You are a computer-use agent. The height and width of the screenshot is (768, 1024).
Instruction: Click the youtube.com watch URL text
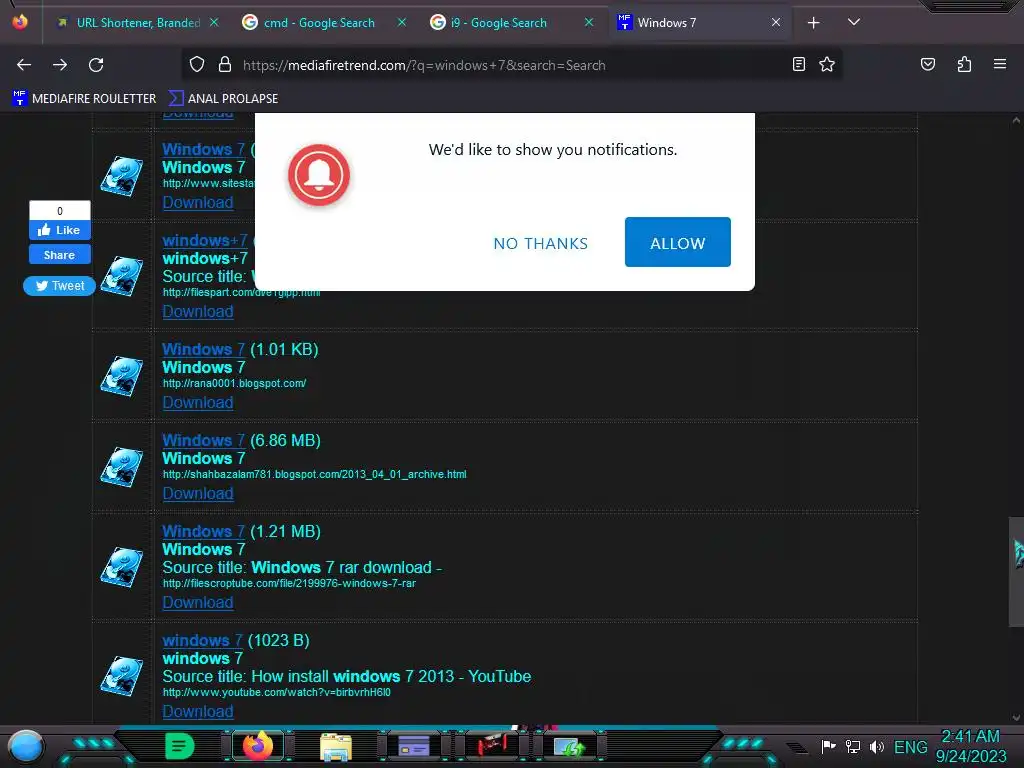(x=276, y=692)
